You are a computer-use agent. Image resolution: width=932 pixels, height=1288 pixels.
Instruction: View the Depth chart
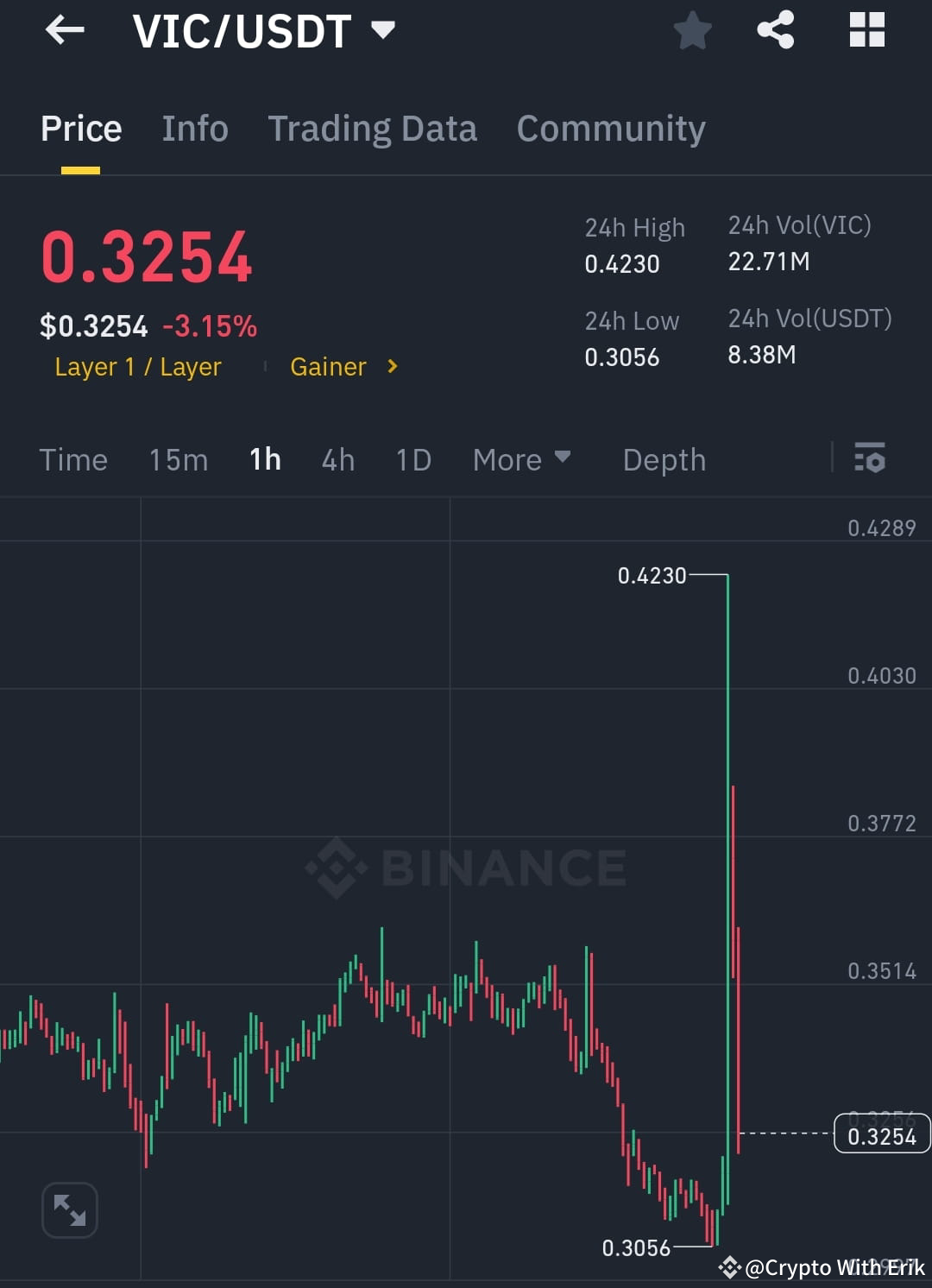[x=664, y=459]
